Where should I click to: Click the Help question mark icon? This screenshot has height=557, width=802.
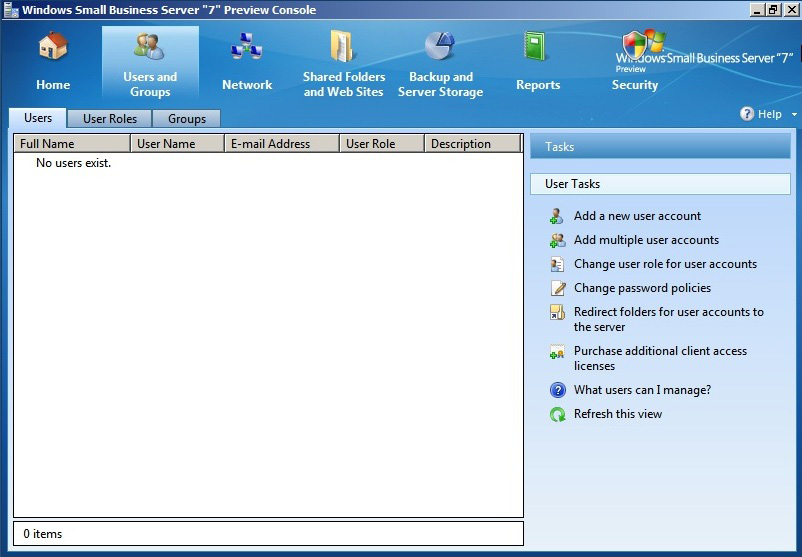tap(747, 114)
